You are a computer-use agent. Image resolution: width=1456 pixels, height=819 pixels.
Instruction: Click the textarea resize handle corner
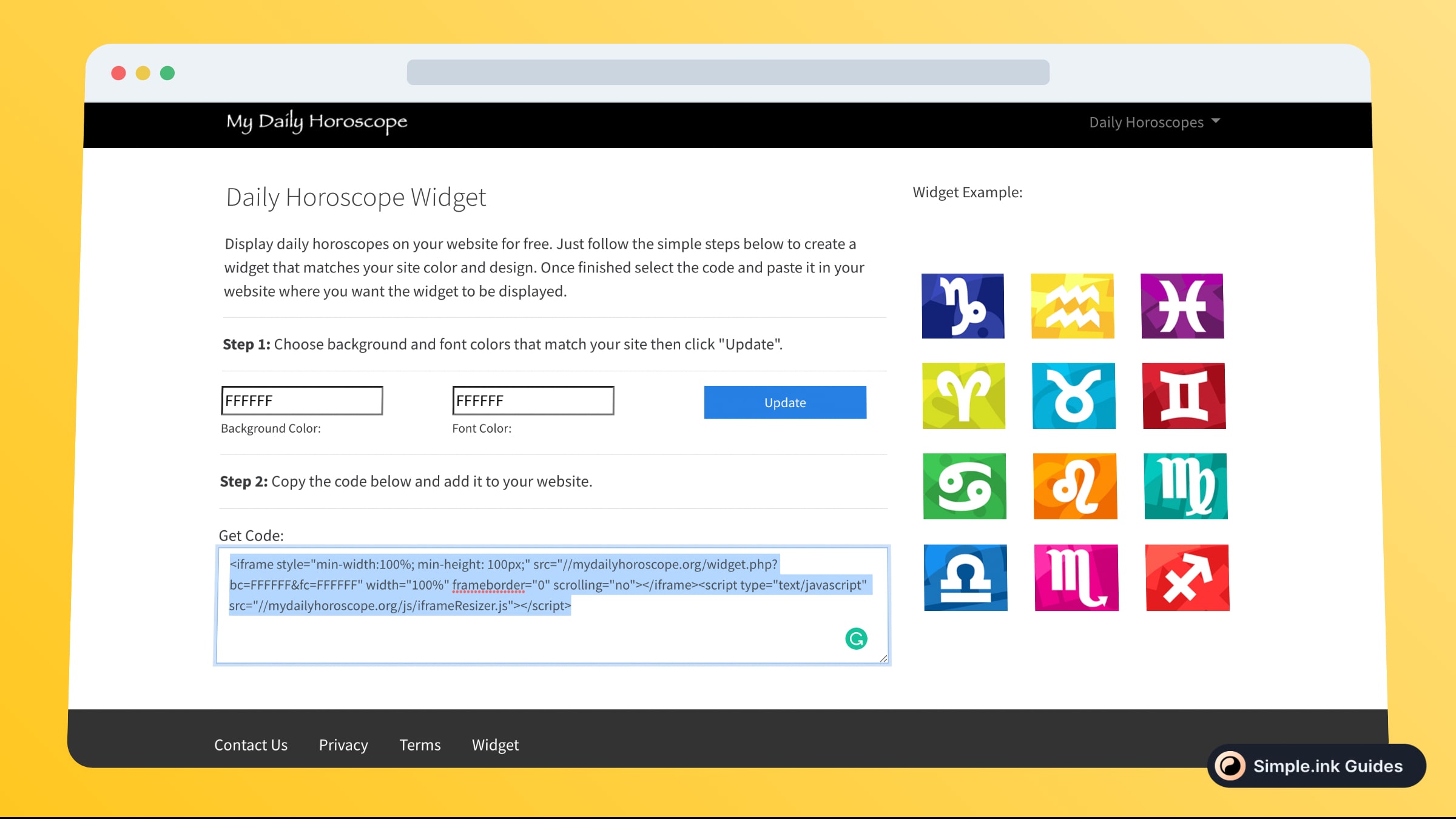point(883,658)
